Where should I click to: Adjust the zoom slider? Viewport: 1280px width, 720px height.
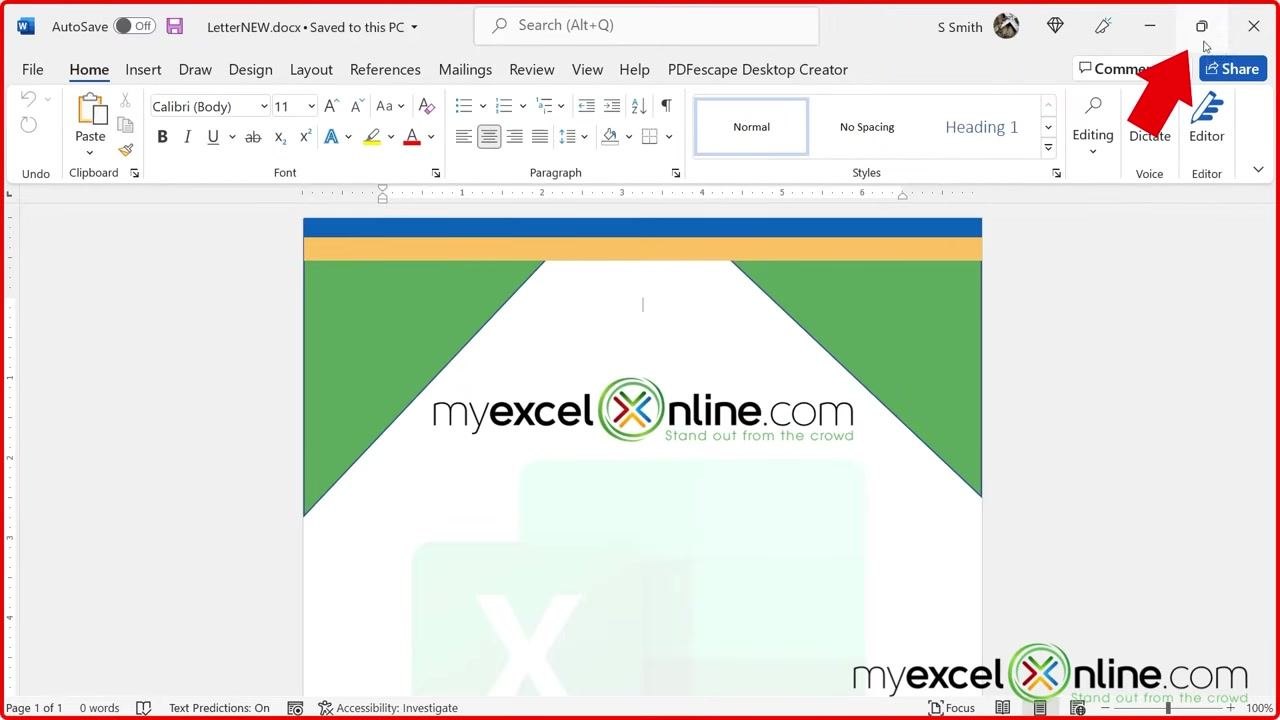click(x=1167, y=708)
